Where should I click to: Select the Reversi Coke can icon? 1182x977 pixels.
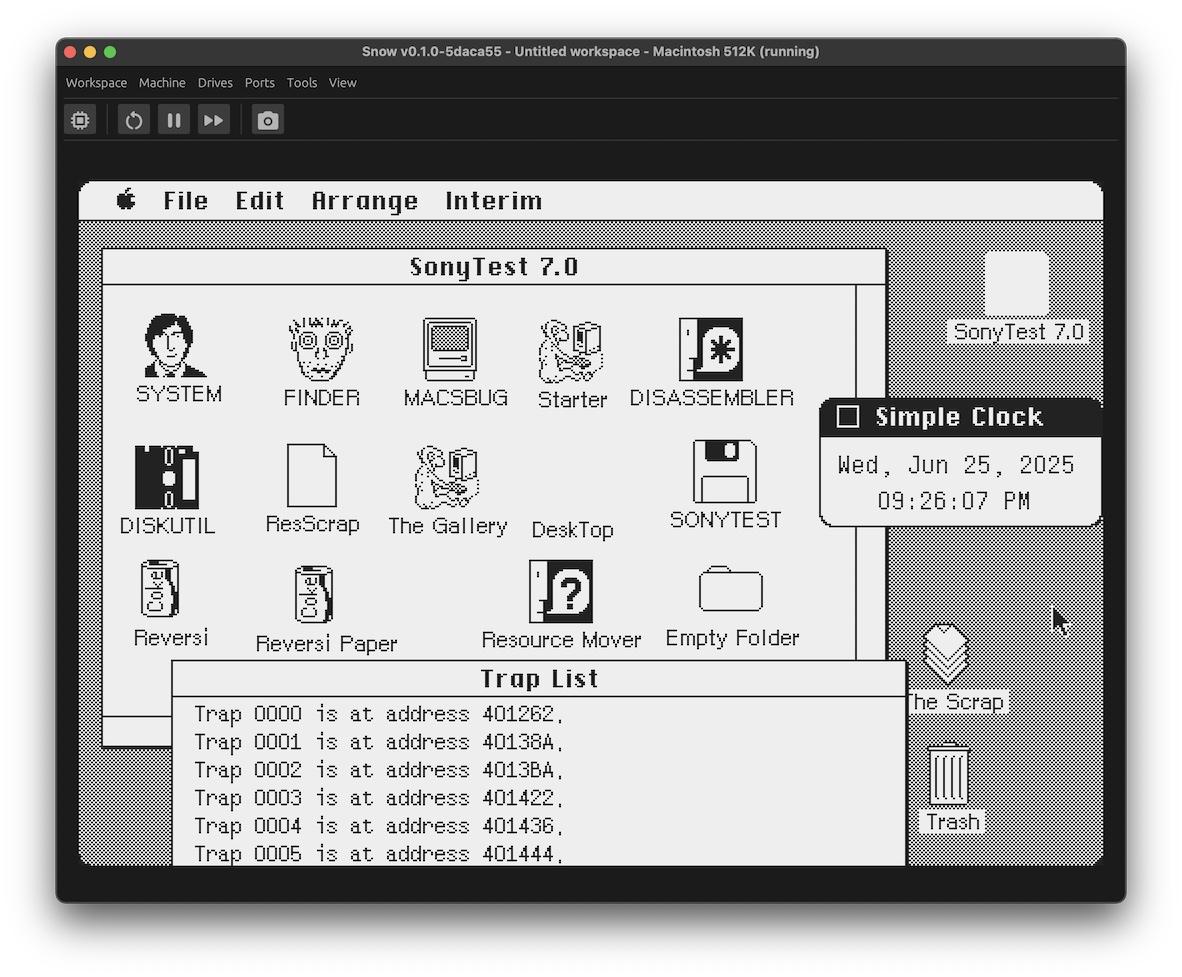click(x=160, y=589)
